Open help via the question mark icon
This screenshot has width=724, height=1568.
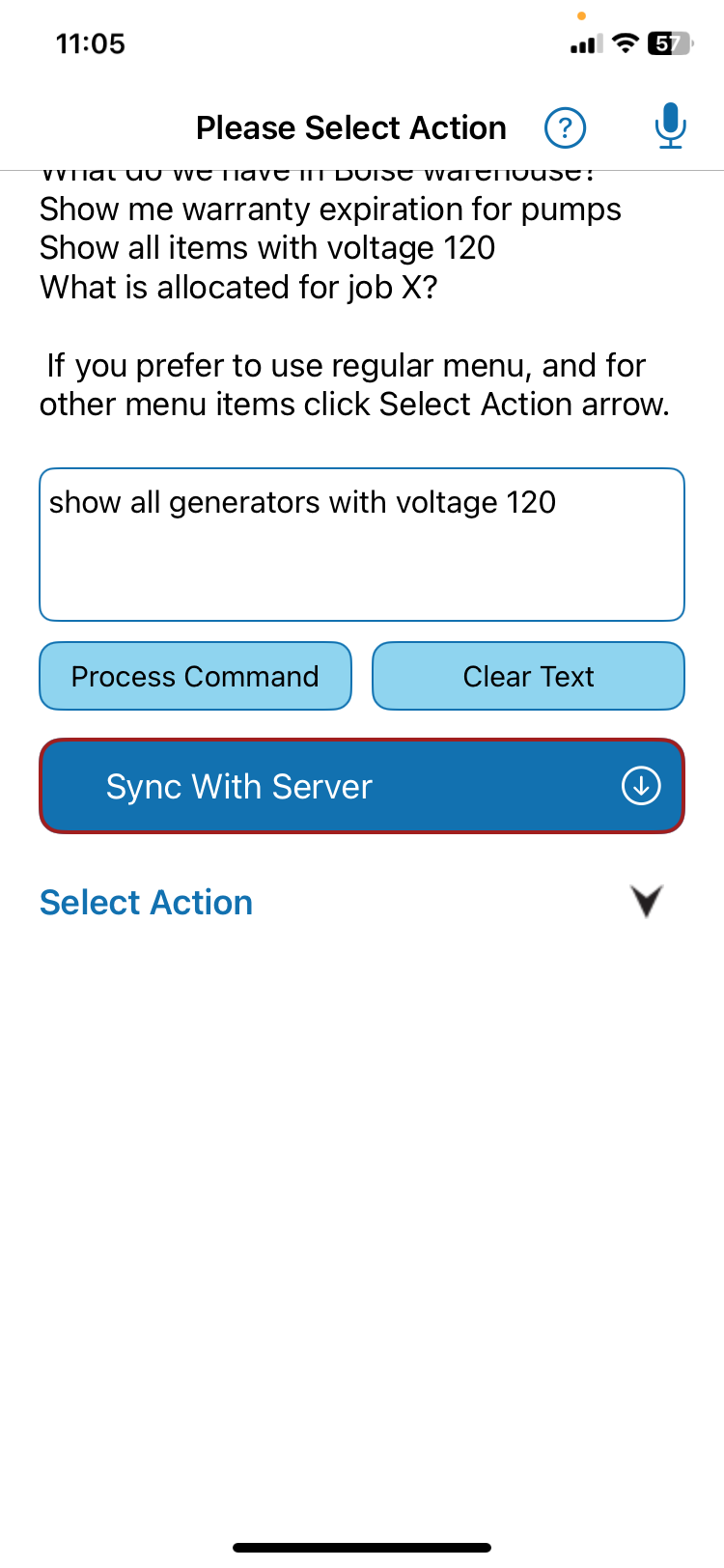(565, 127)
